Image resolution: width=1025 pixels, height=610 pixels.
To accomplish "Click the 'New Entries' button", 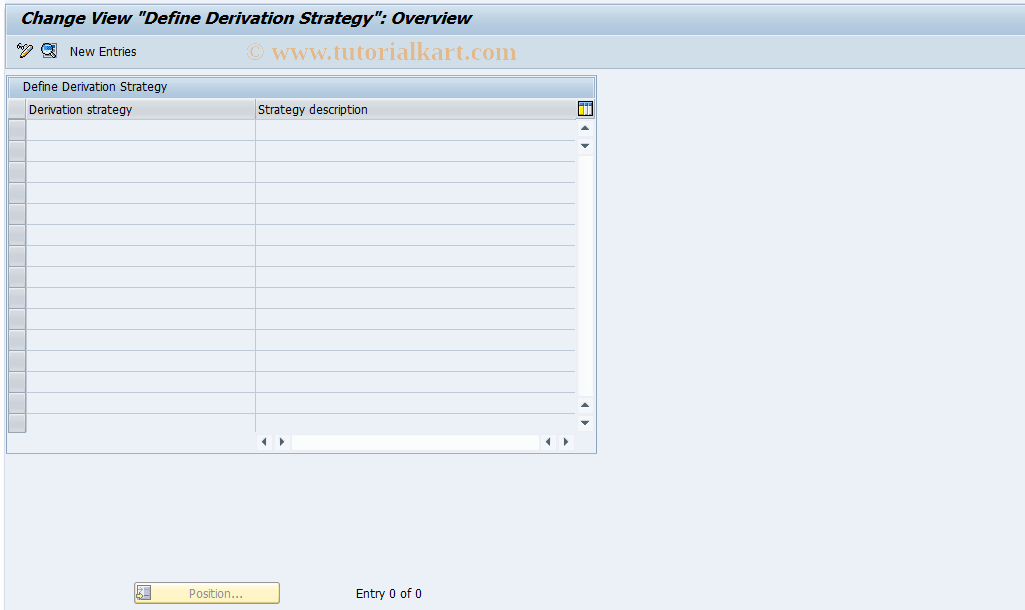I will (103, 51).
